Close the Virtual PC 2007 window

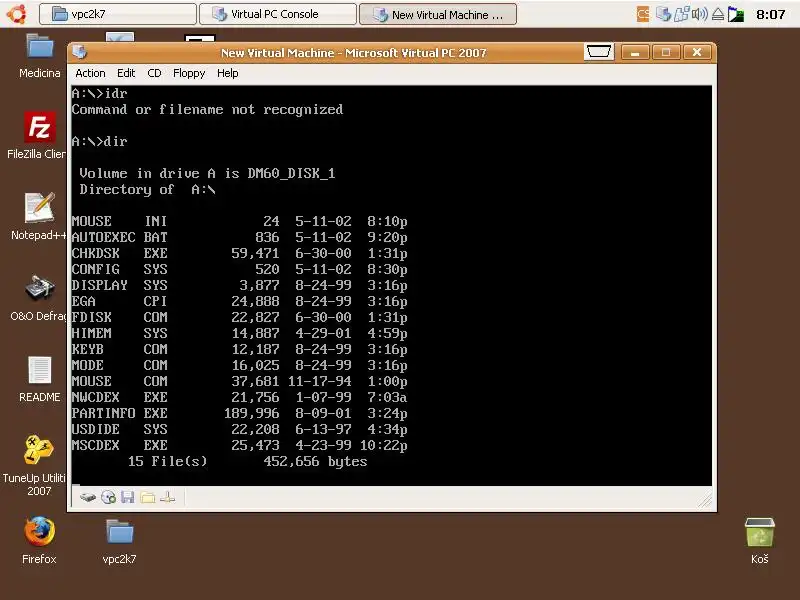tap(697, 52)
